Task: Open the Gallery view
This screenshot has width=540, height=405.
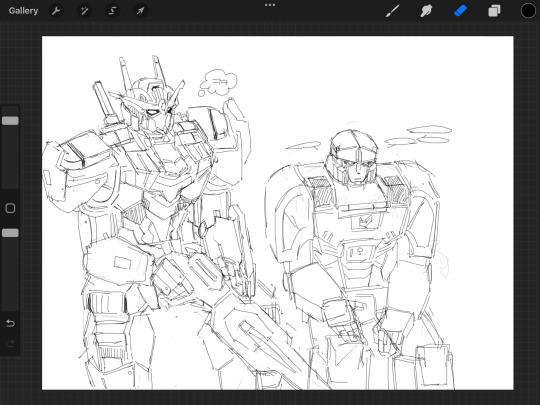Action: click(23, 11)
